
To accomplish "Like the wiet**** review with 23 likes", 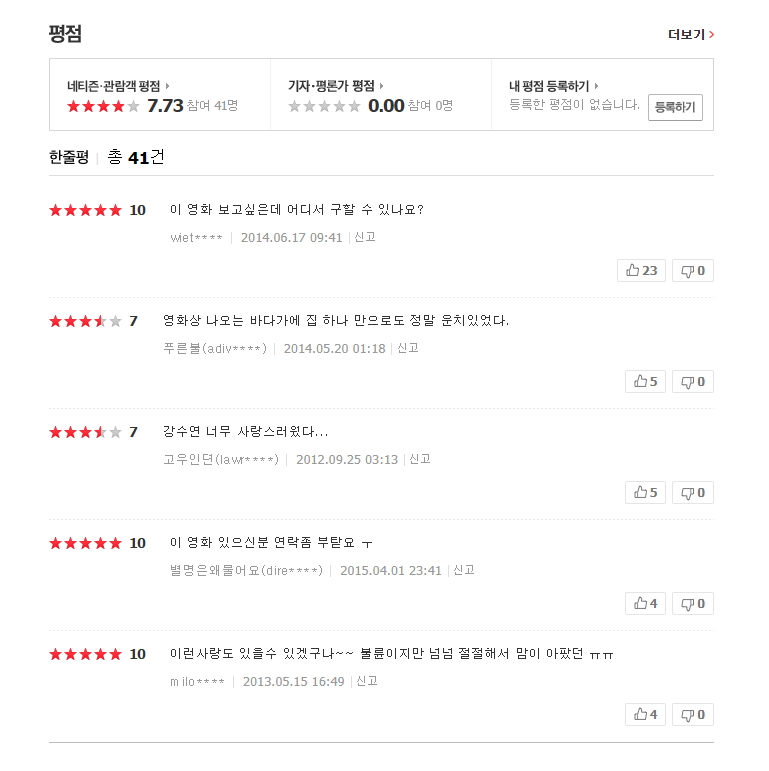I will (x=644, y=271).
